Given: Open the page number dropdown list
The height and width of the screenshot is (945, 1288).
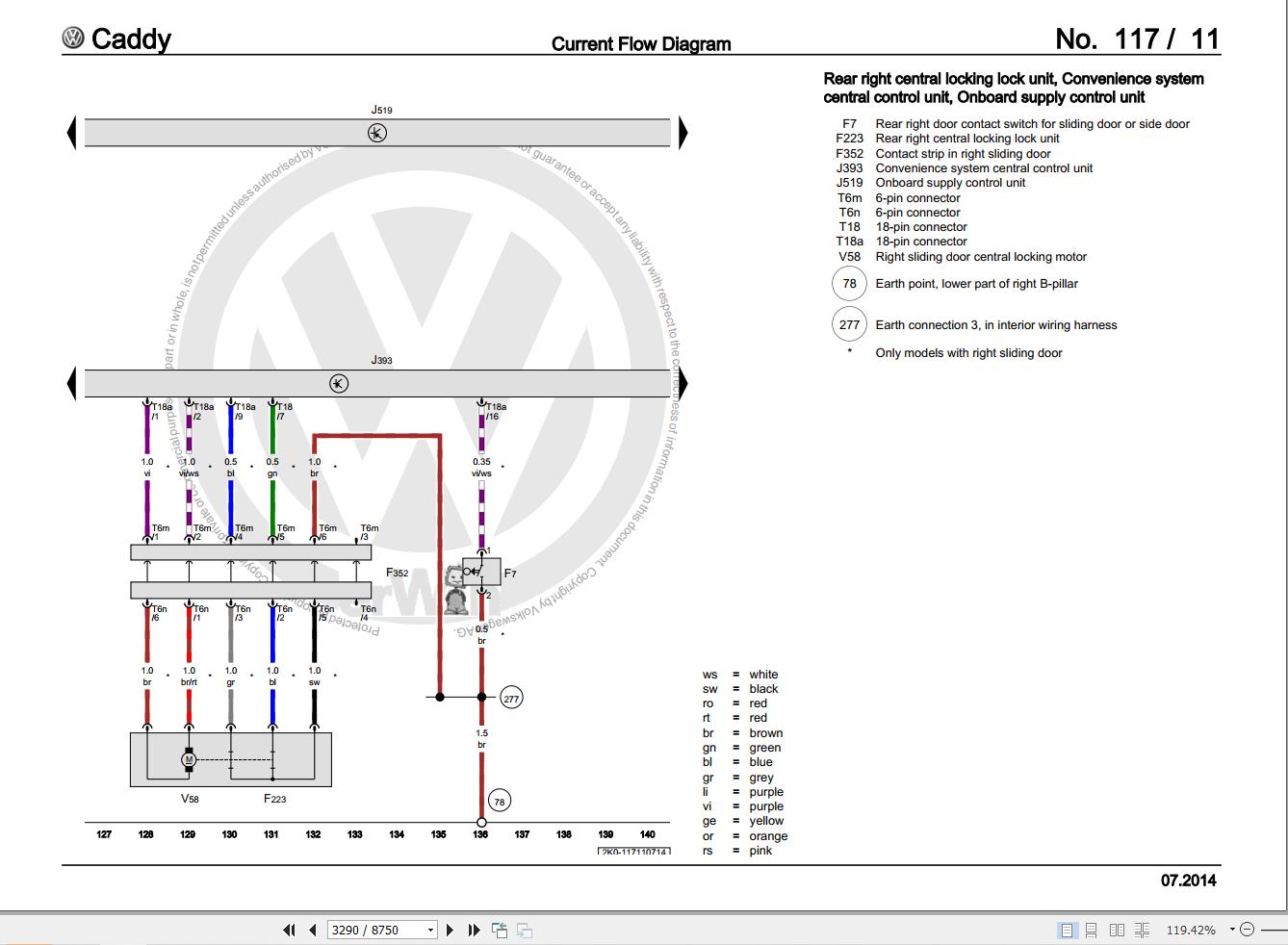Looking at the screenshot, I should (x=429, y=930).
